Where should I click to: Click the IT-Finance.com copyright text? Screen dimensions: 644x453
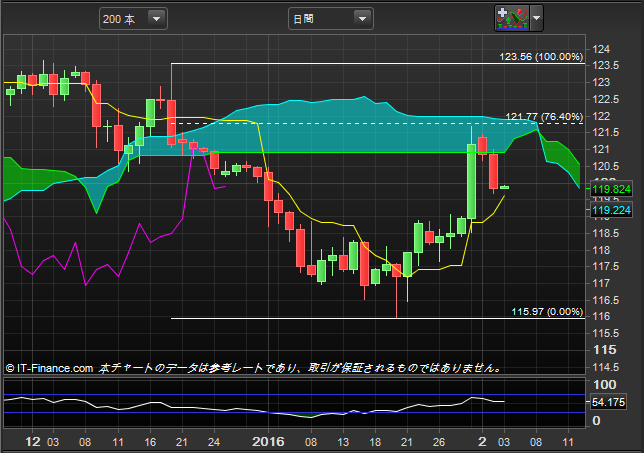[x=50, y=368]
